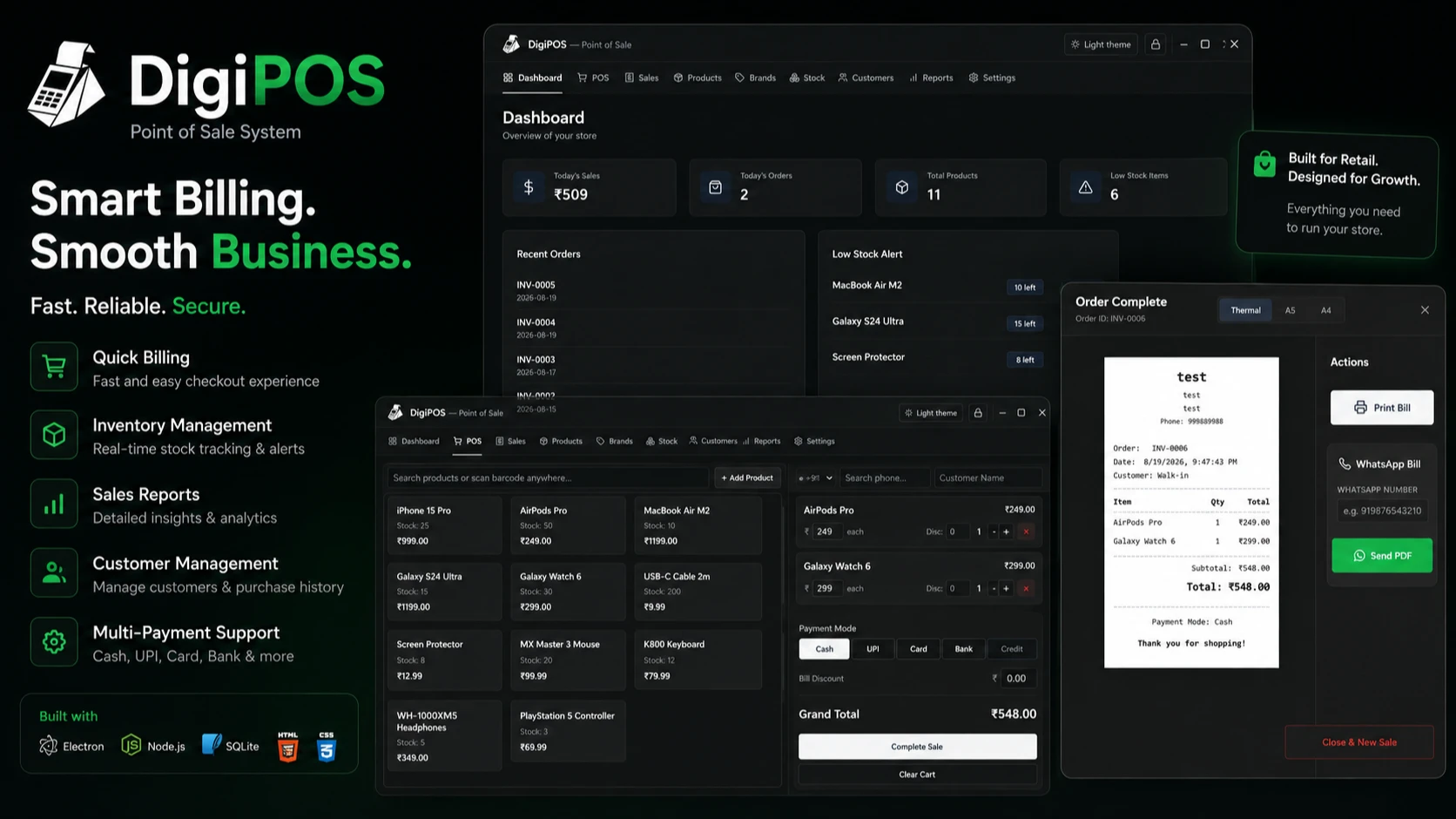The width and height of the screenshot is (1456, 819).
Task: Open the +91 country code dropdown
Action: (x=815, y=478)
